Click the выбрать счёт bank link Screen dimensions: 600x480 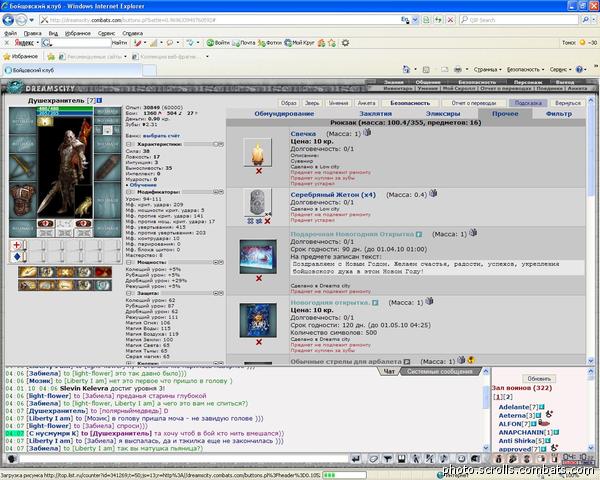(x=161, y=136)
